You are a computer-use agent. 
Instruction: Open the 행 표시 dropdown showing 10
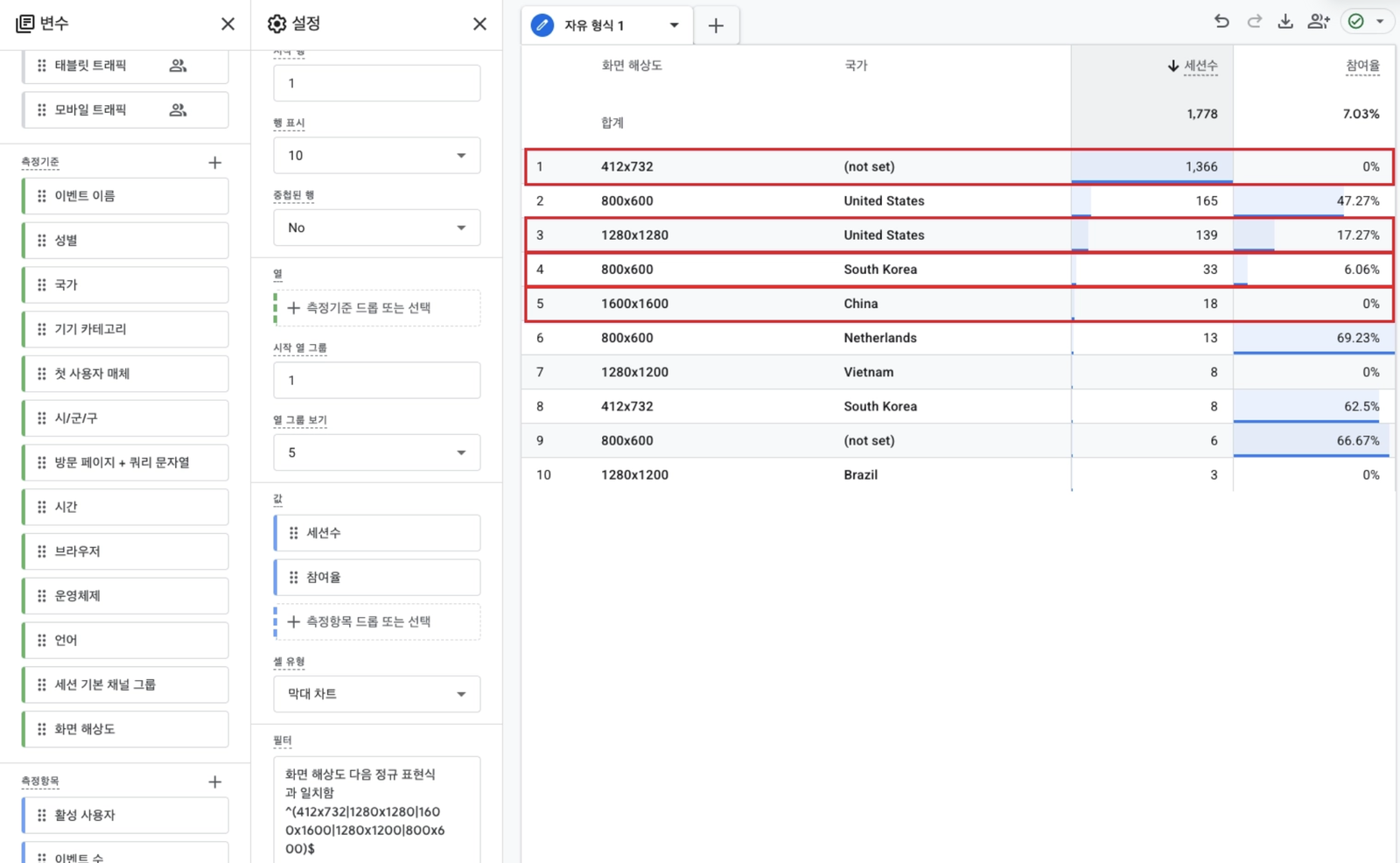click(377, 155)
